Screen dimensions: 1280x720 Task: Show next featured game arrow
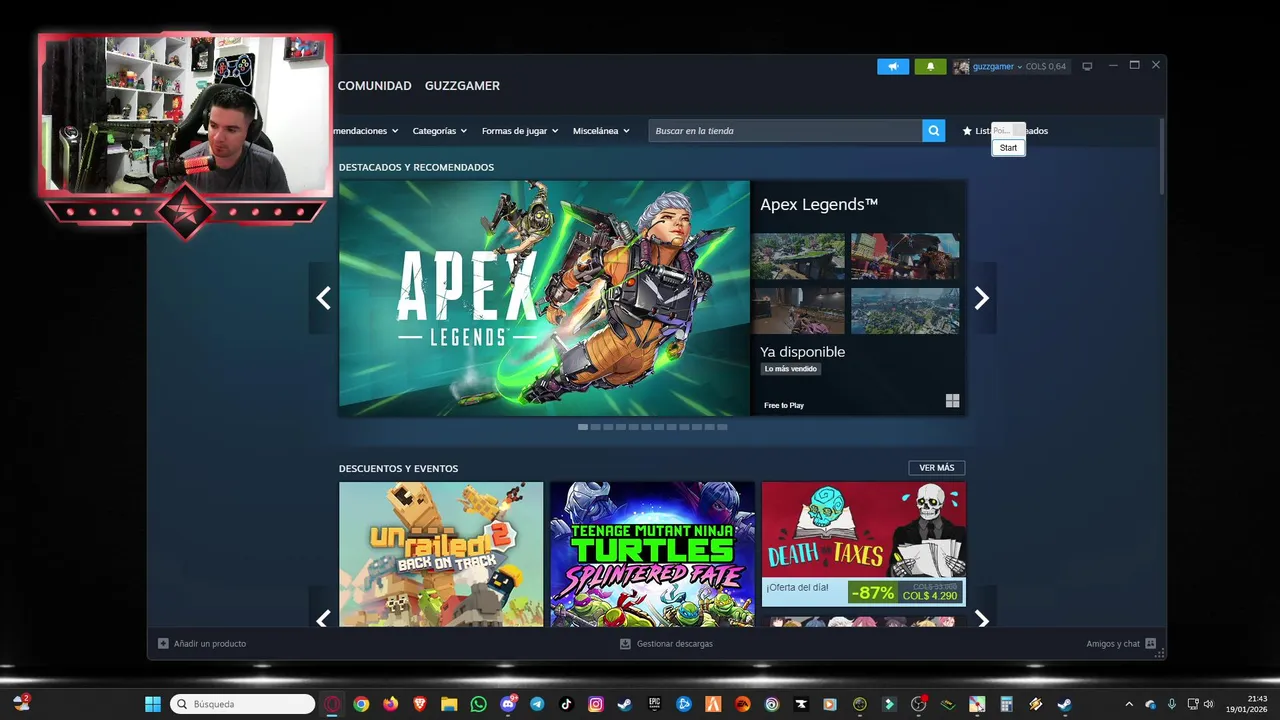[982, 298]
